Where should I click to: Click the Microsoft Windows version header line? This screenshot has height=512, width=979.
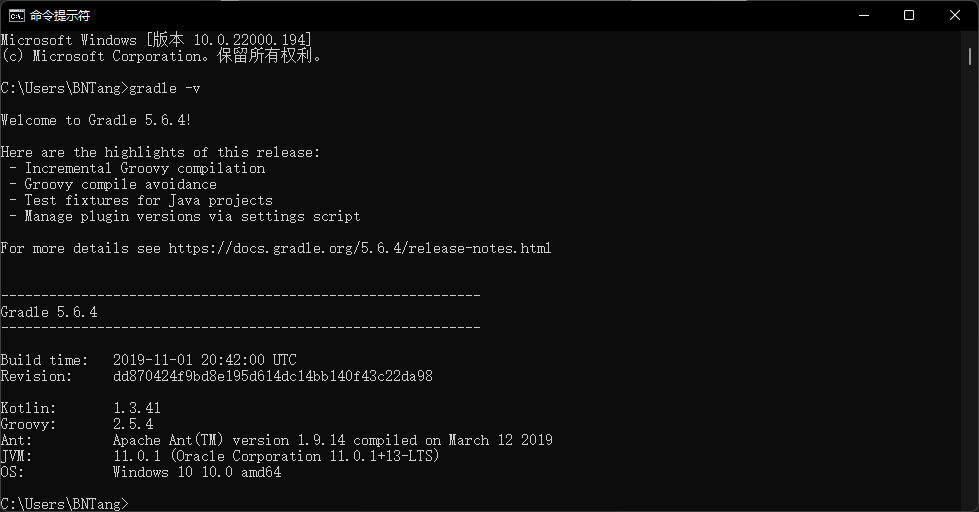coord(156,40)
